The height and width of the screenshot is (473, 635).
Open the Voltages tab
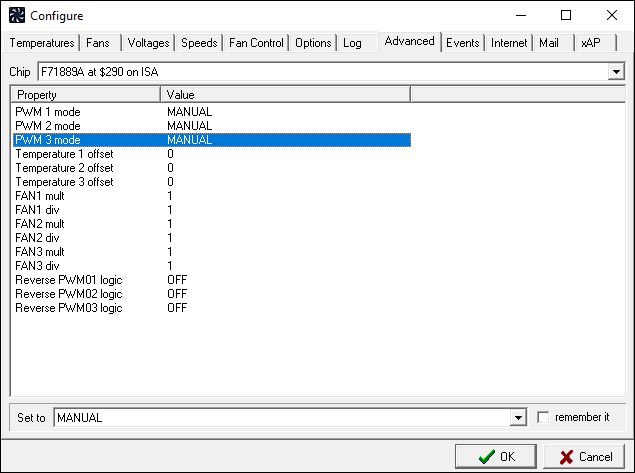click(x=148, y=43)
